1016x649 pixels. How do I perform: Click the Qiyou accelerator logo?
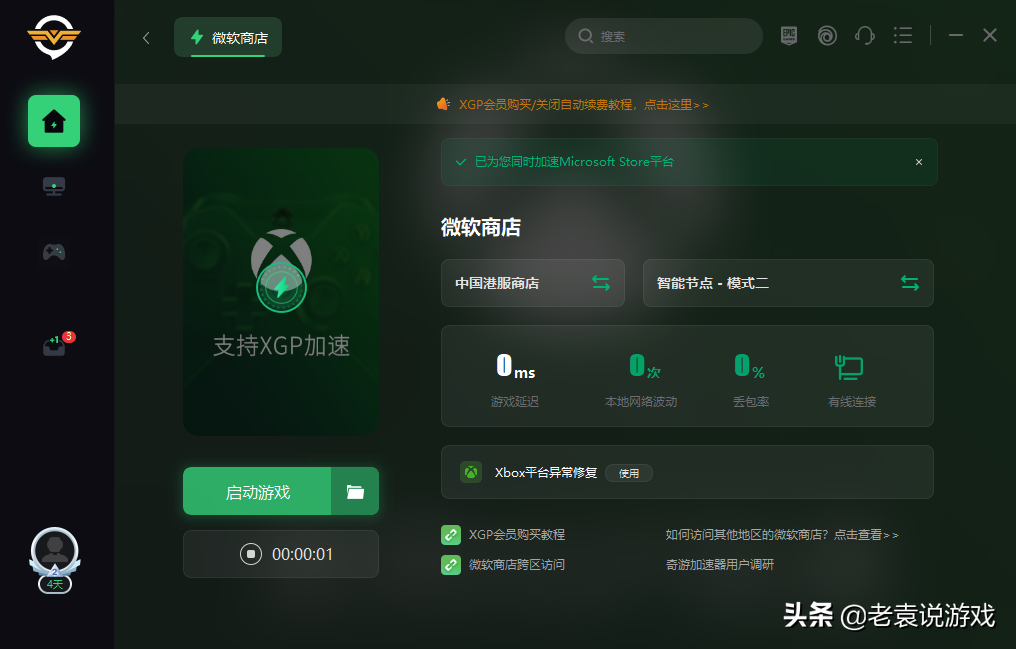(54, 37)
